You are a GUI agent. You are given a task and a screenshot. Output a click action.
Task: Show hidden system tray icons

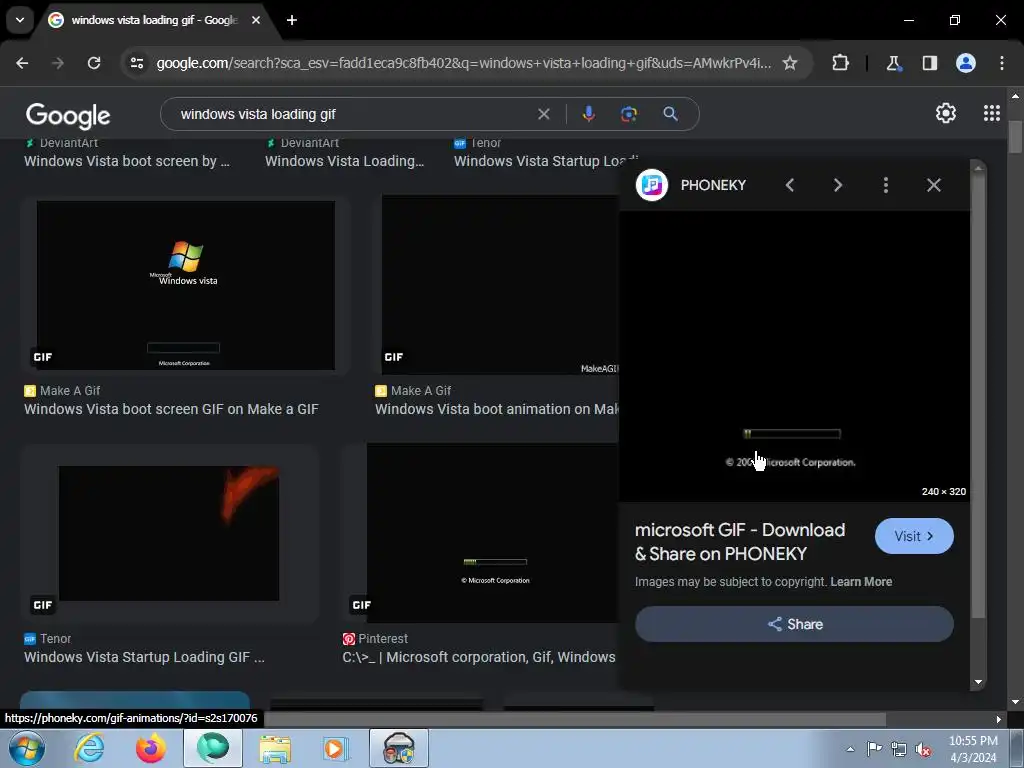point(850,749)
